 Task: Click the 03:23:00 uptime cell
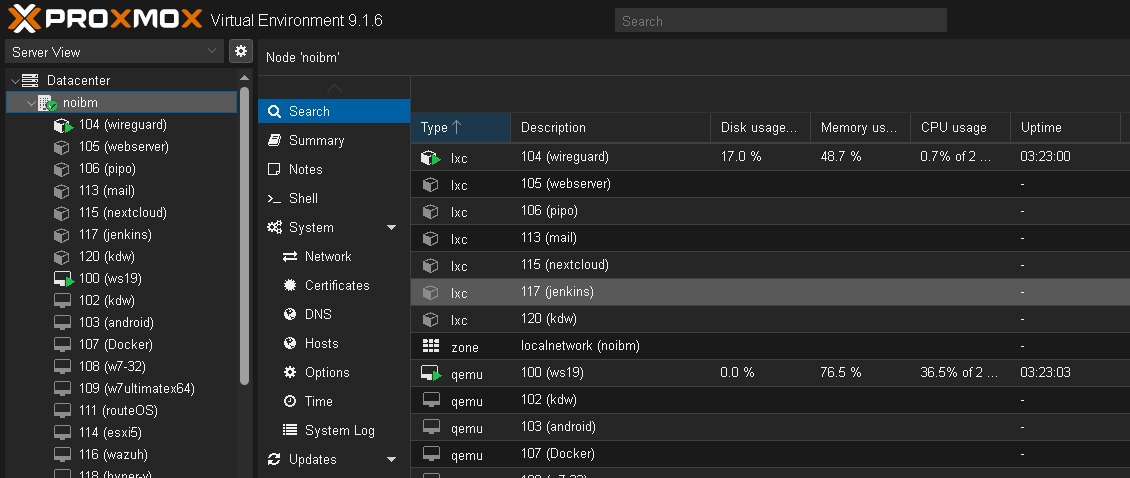[x=1045, y=156]
